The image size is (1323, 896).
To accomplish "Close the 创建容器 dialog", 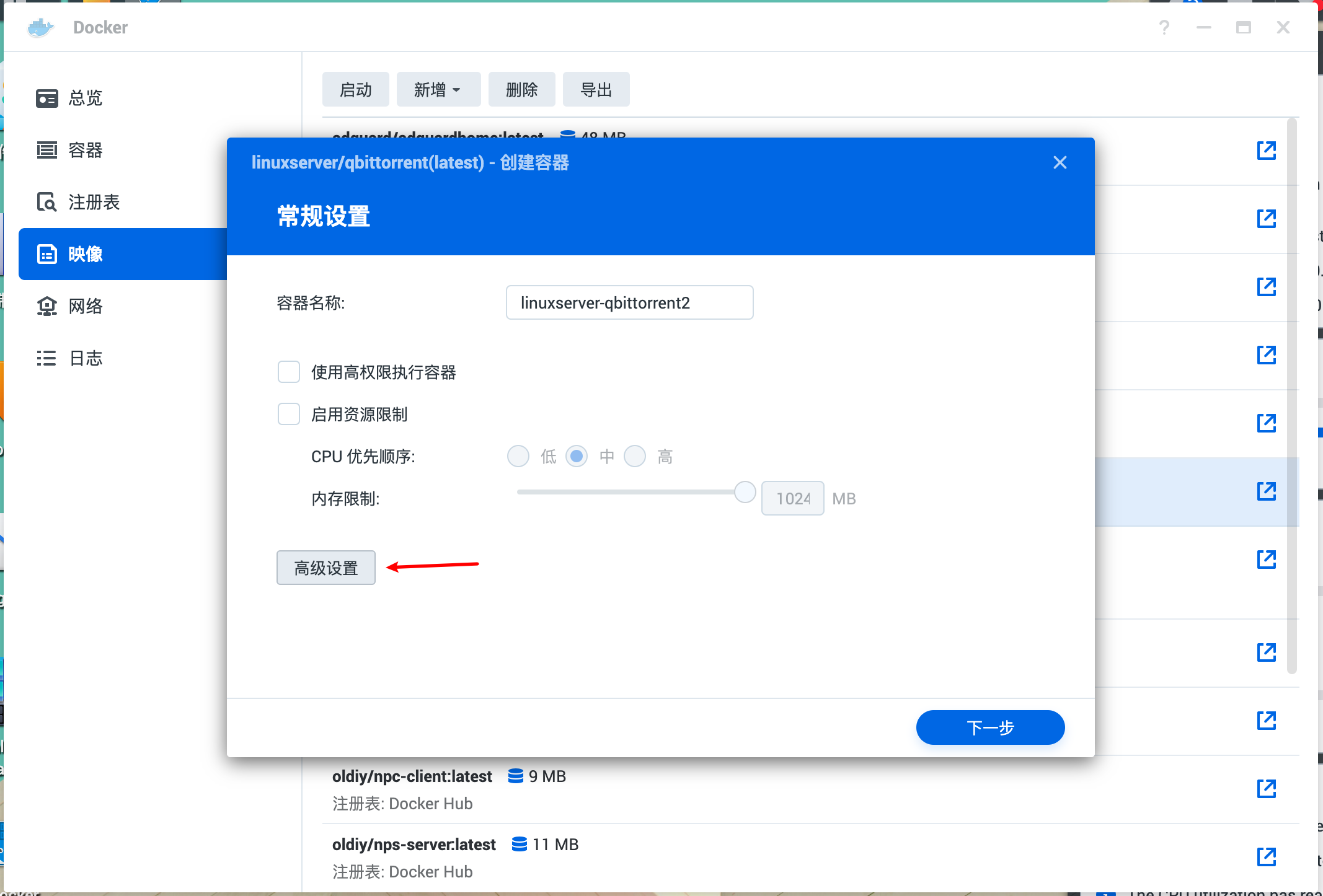I will tap(1060, 162).
